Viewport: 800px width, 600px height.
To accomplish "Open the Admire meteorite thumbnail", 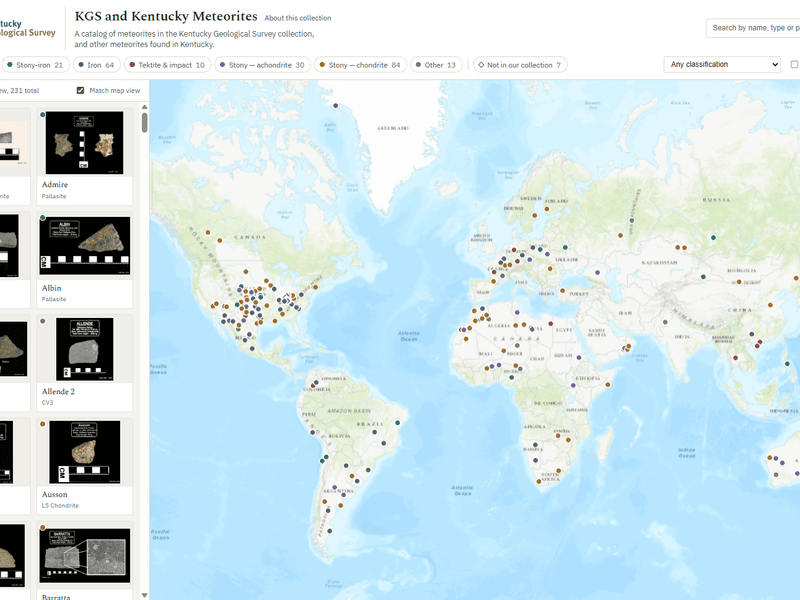I will 84,143.
